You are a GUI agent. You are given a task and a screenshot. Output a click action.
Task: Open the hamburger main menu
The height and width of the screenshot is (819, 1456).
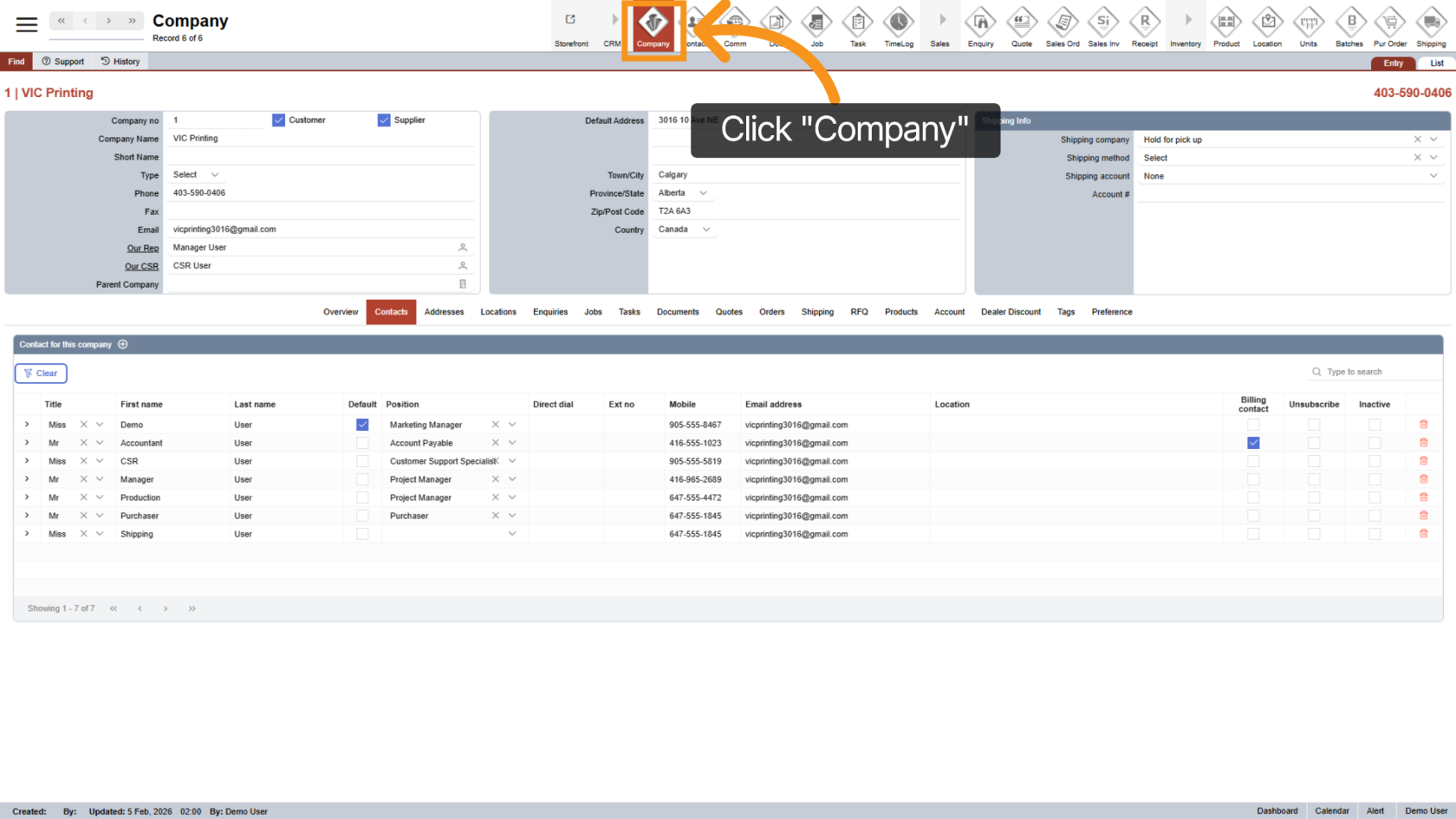tap(27, 24)
